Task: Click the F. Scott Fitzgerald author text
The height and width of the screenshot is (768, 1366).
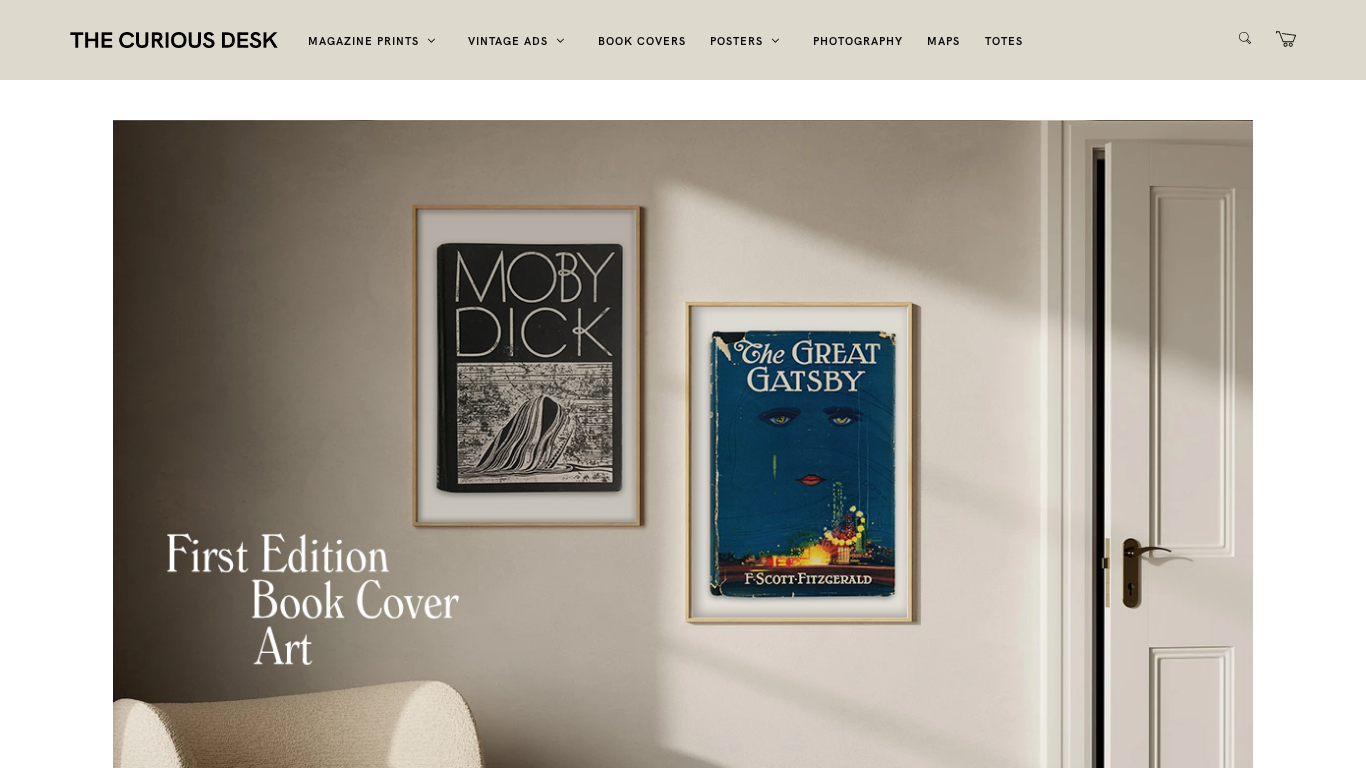Action: pyautogui.click(x=808, y=579)
